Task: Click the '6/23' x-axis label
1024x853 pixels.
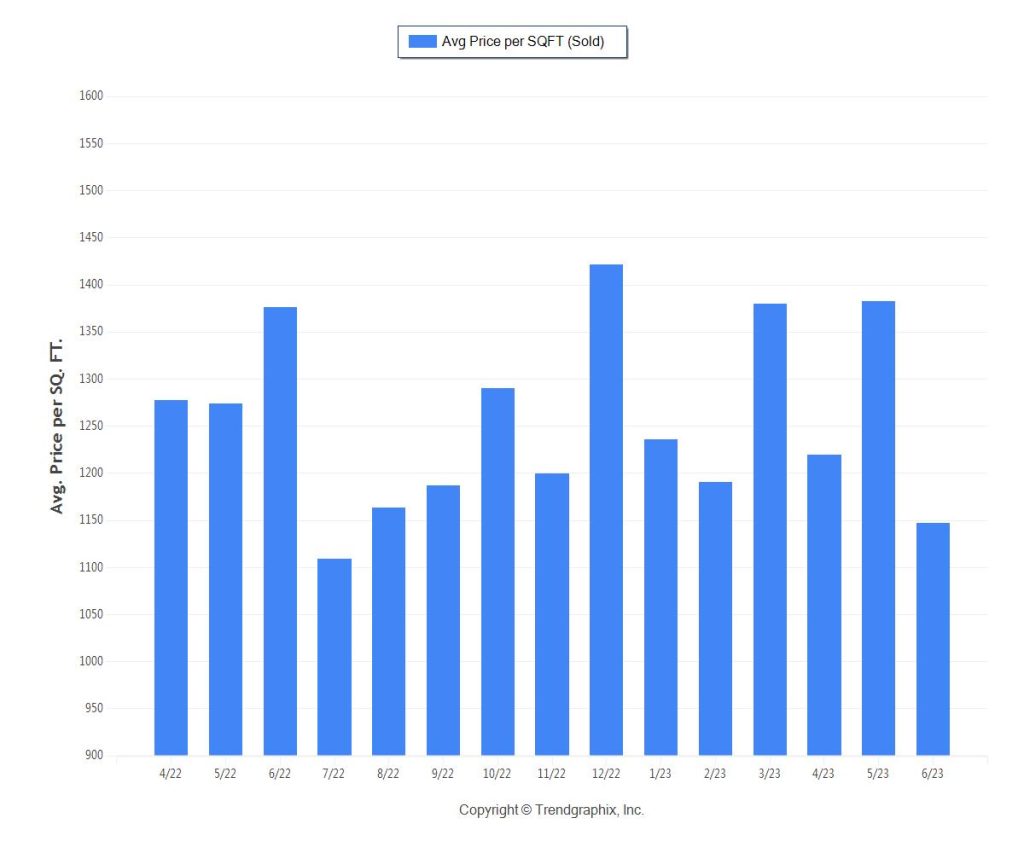Action: [933, 773]
